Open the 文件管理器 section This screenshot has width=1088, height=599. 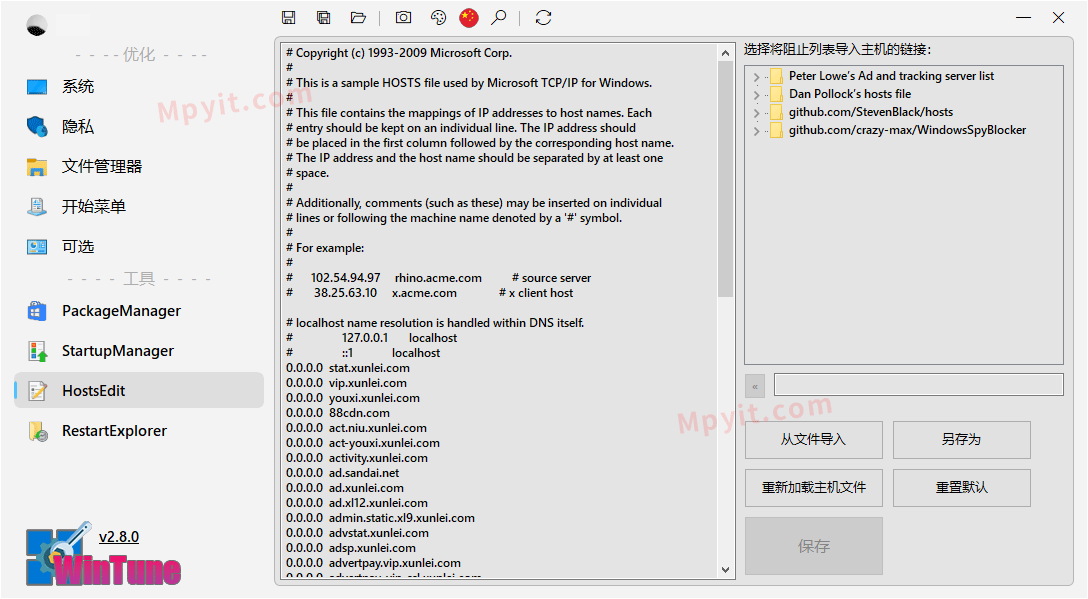102,167
